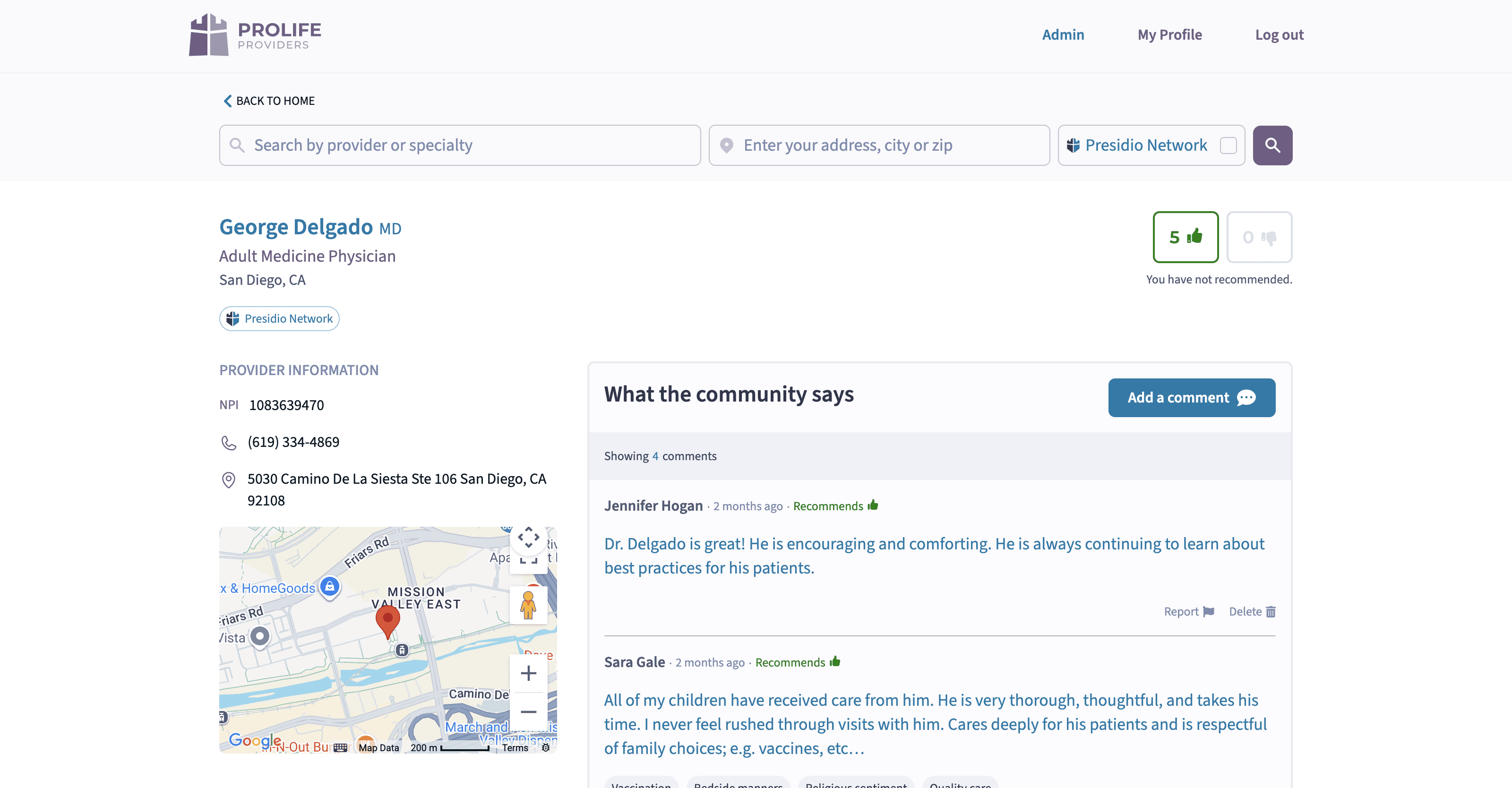Click the location pin in address field
Viewport: 1512px width, 788px height.
726,146
